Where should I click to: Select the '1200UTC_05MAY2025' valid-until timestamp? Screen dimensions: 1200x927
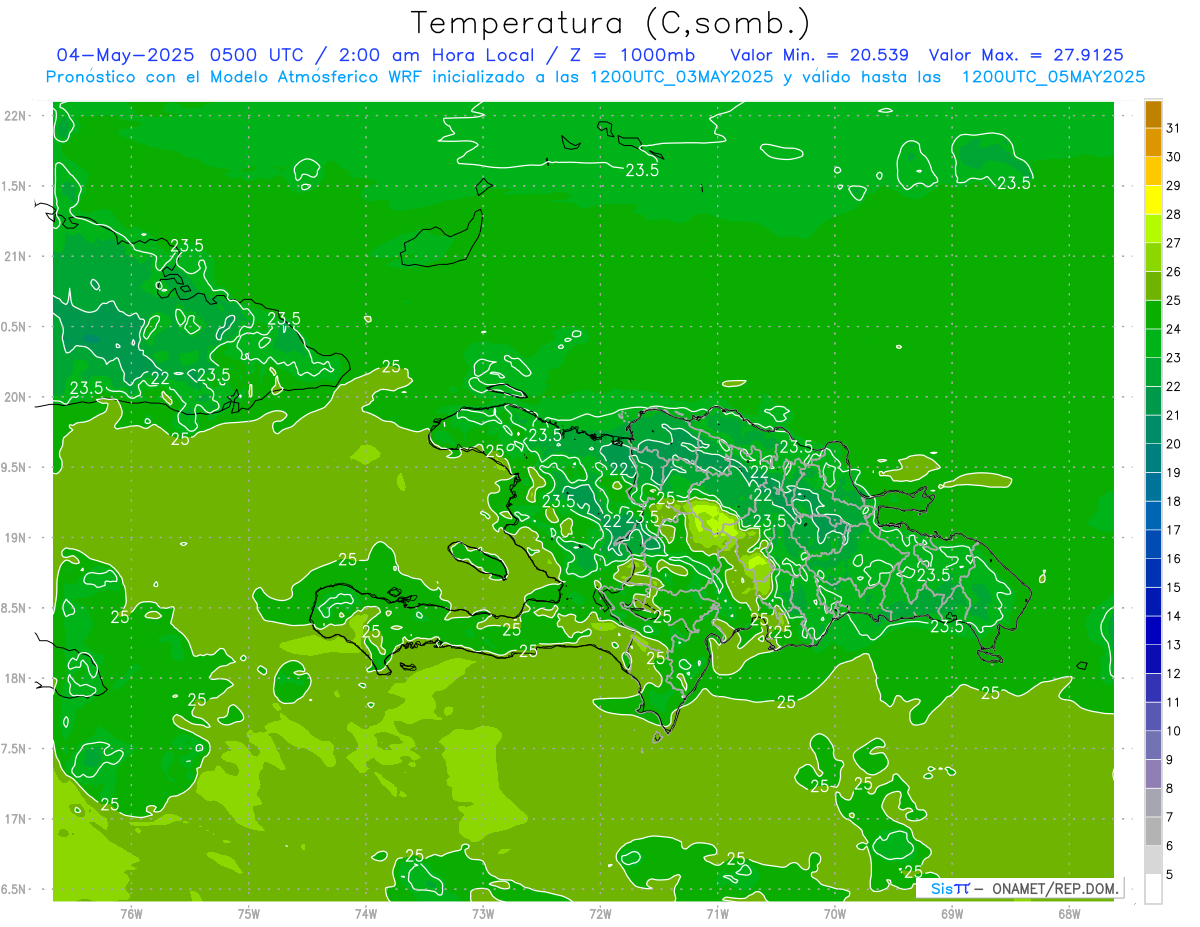[1053, 77]
